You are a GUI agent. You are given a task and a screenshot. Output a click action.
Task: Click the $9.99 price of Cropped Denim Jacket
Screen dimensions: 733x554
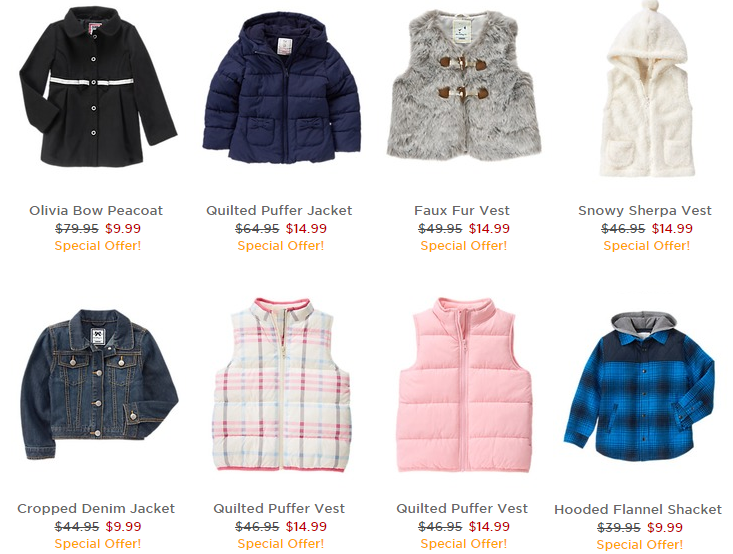coord(123,526)
